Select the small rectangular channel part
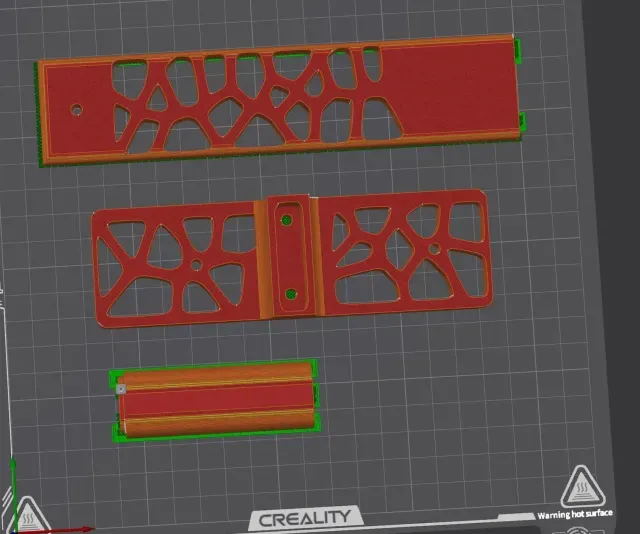 click(x=215, y=401)
